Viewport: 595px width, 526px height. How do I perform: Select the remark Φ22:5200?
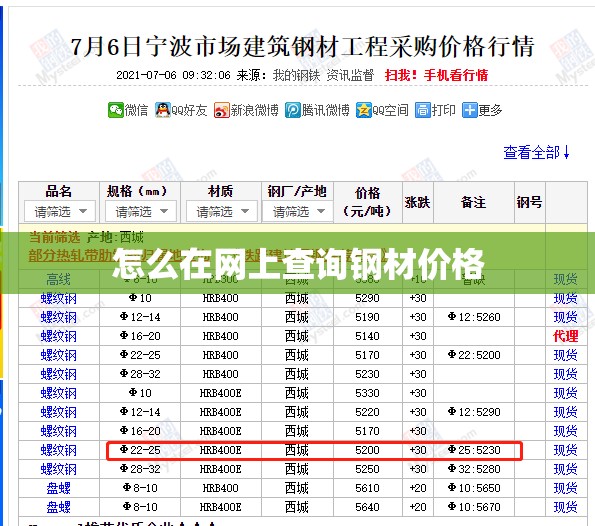click(x=474, y=355)
